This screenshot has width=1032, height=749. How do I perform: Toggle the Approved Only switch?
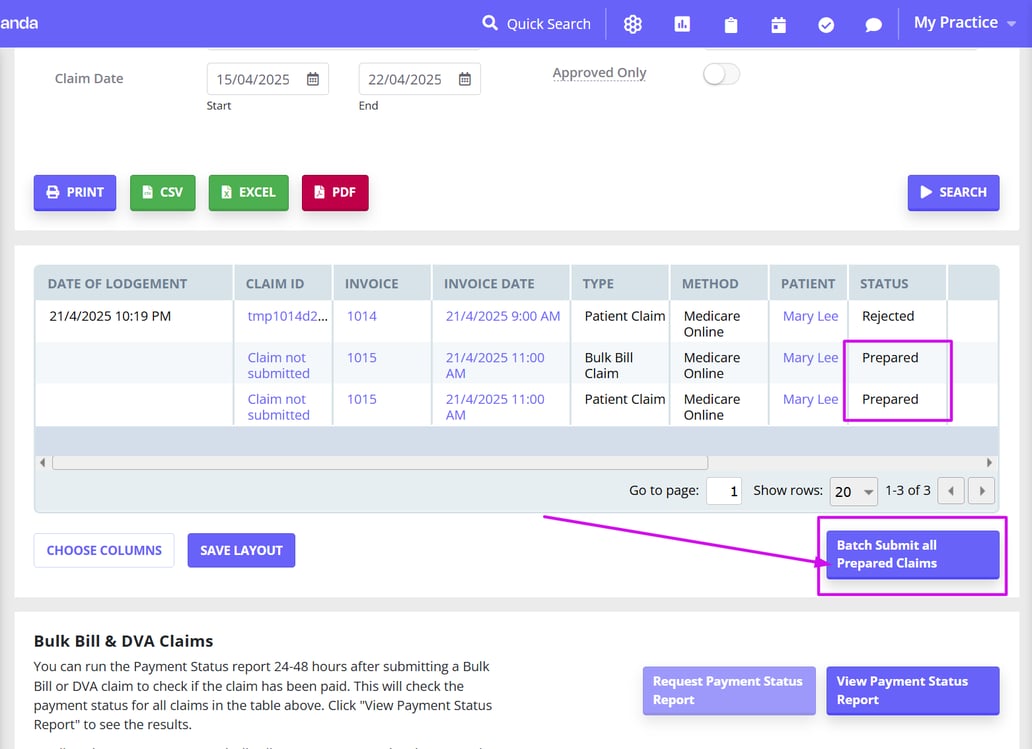[721, 74]
